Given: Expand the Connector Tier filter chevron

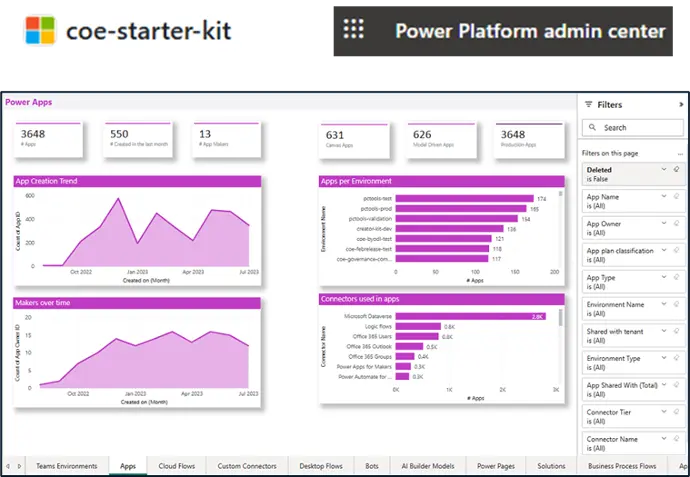Looking at the screenshot, I should coord(664,411).
